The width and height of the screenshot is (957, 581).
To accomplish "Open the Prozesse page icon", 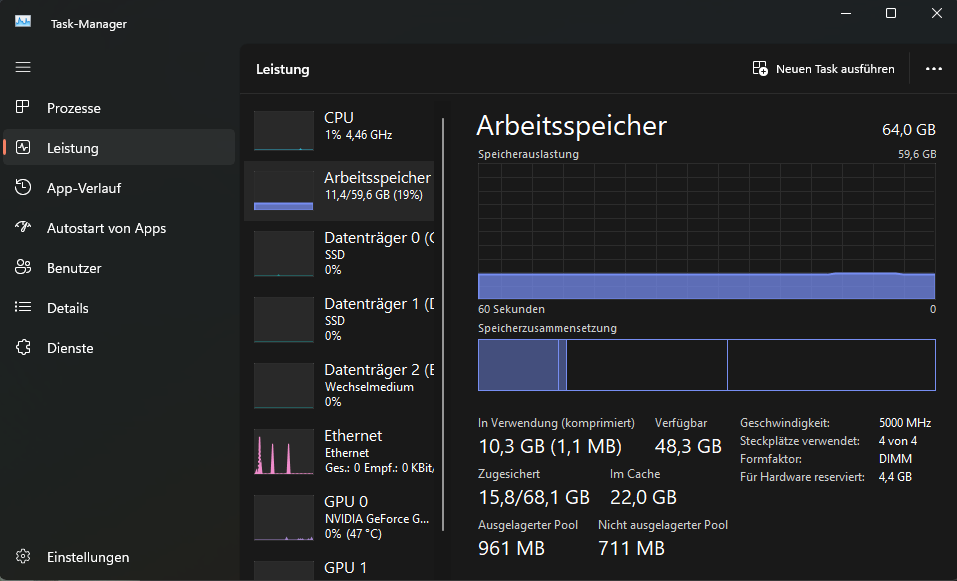I will (x=23, y=108).
